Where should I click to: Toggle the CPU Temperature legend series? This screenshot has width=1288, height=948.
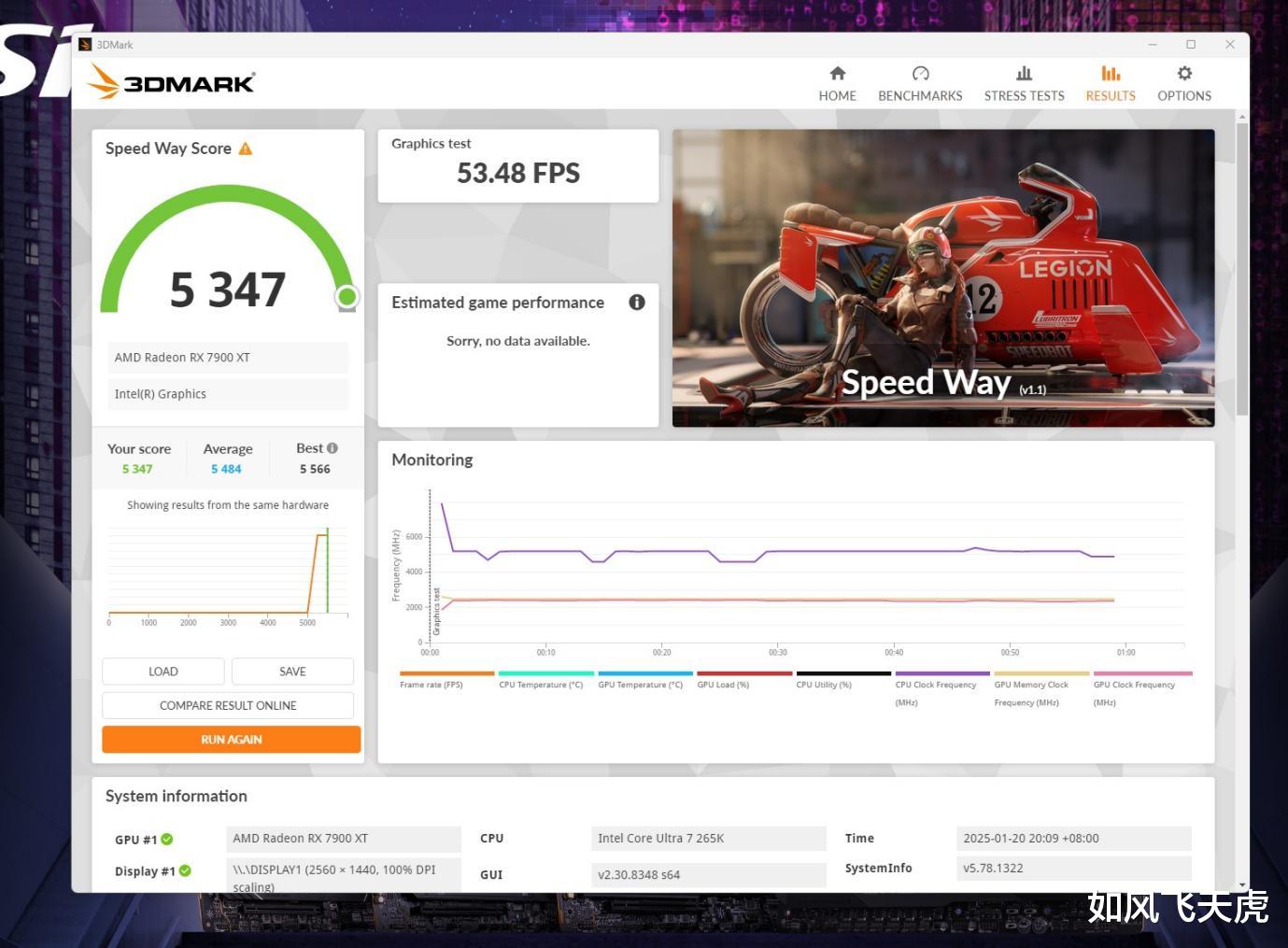click(x=545, y=681)
